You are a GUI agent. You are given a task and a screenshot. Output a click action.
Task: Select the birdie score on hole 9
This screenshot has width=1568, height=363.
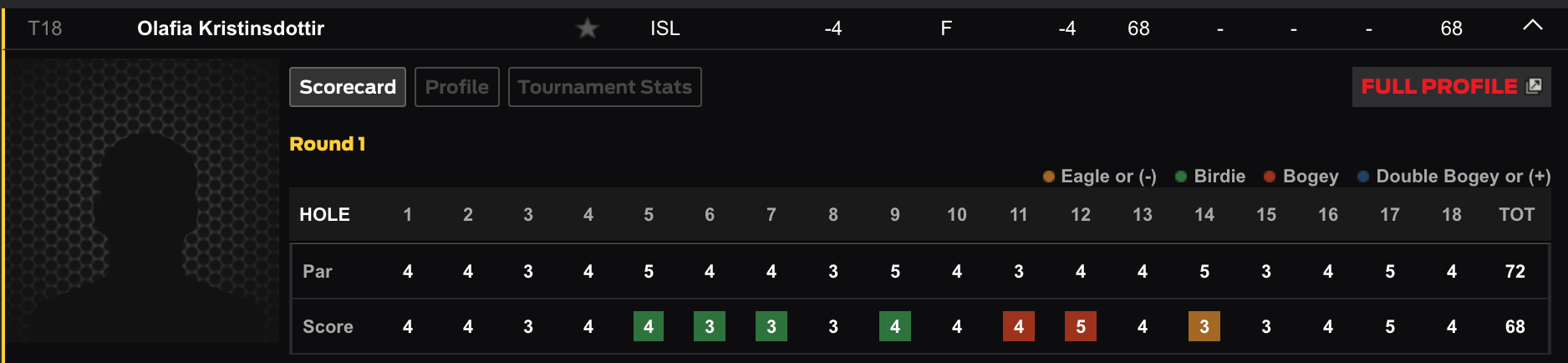tap(895, 326)
